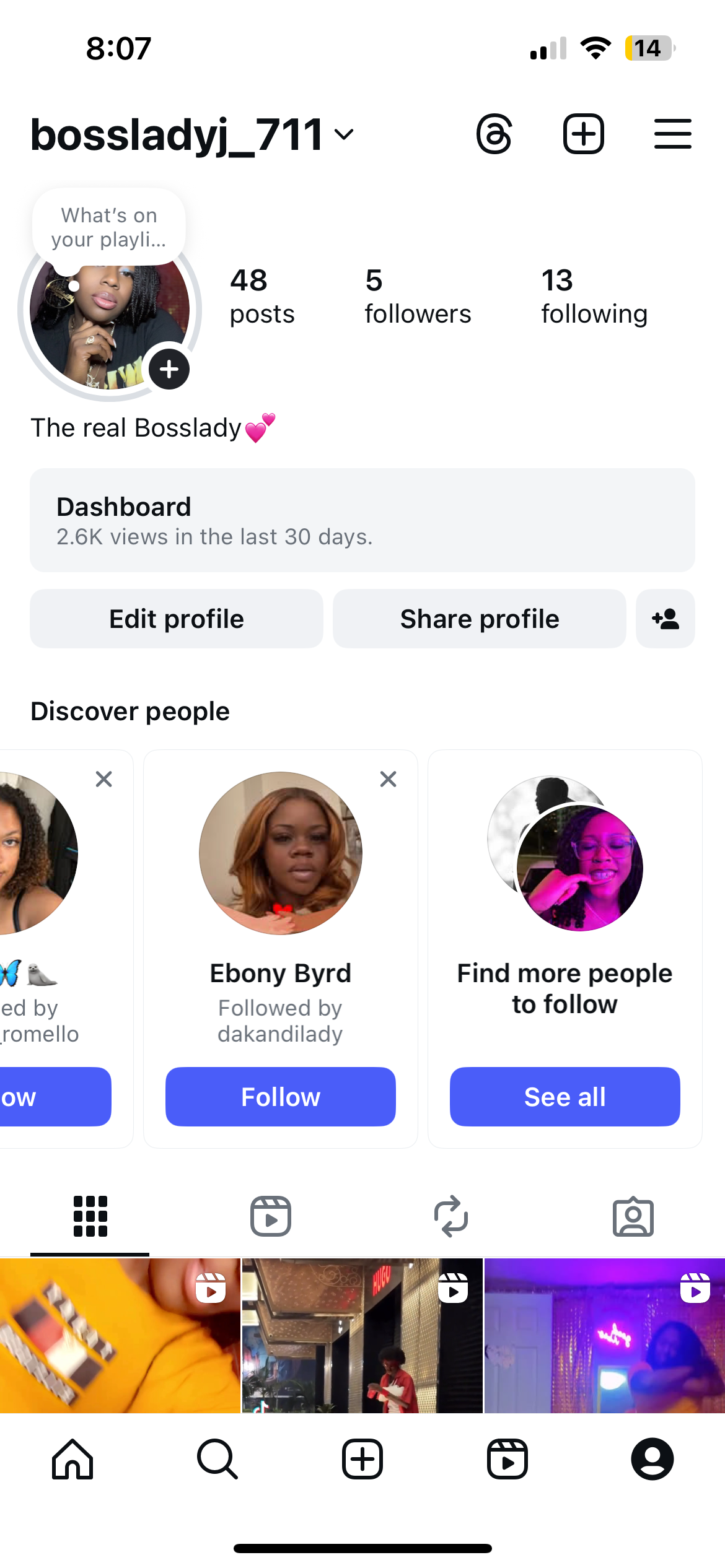725x1568 pixels.
Task: Open the reposts tab
Action: pyautogui.click(x=451, y=1216)
